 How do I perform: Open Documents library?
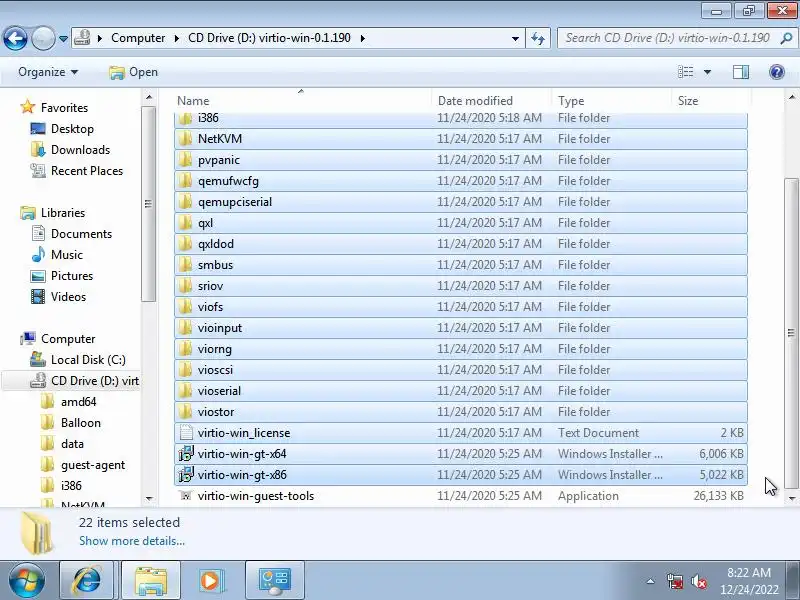pyautogui.click(x=81, y=234)
